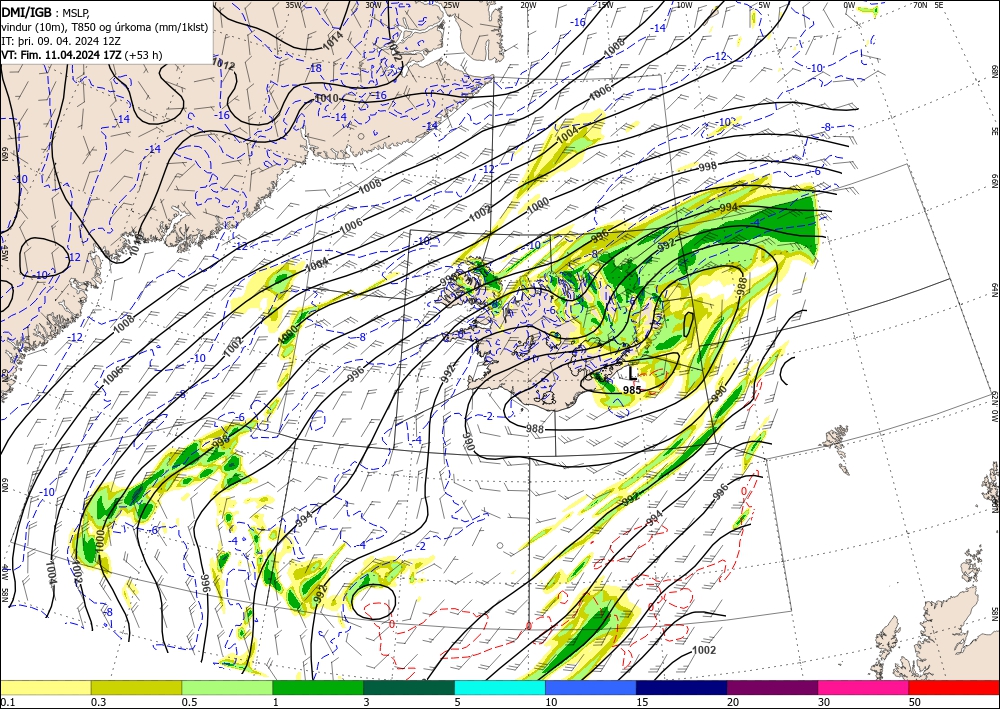Select the navy 15–20 legend swatch
The image size is (1000, 709).
point(682,687)
